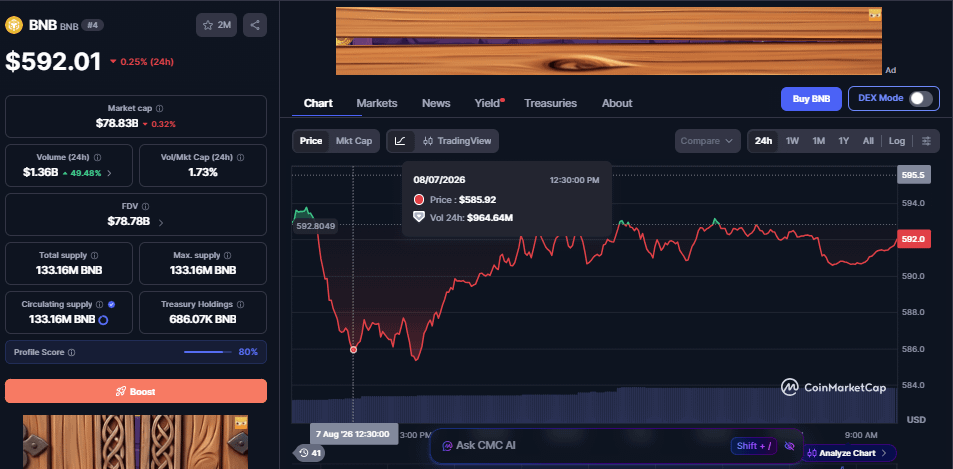Viewport: 953px width, 469px height.
Task: Expand FDV details chevron
Action: tap(161, 222)
